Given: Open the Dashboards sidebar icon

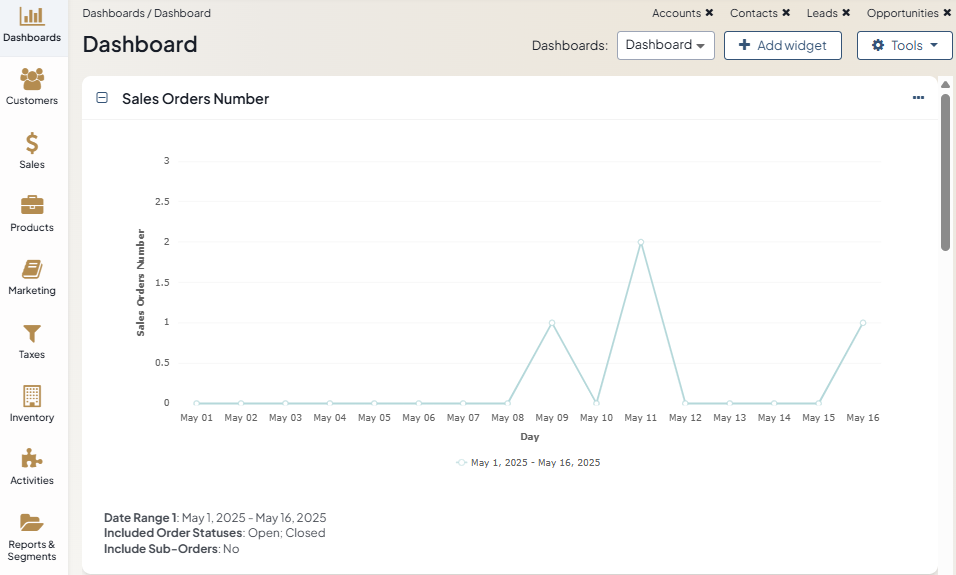Looking at the screenshot, I should click(x=32, y=18).
